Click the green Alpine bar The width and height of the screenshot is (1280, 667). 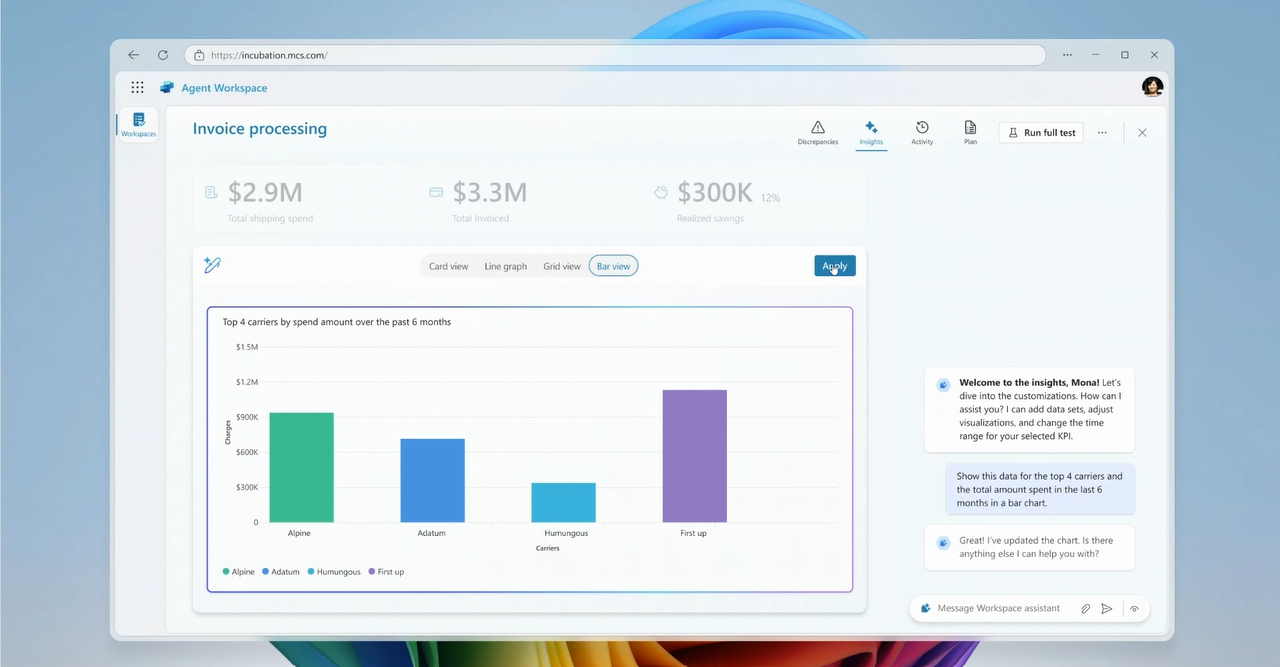click(301, 467)
